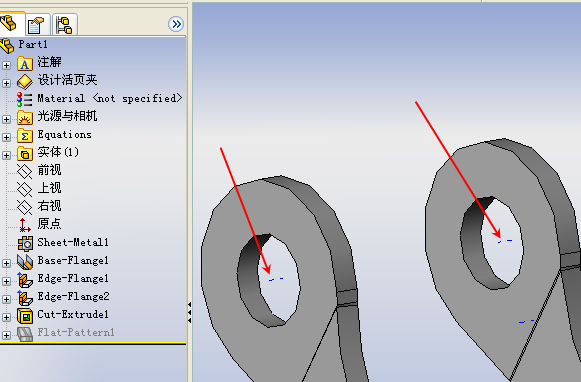Open the PropertyManager tab
Screen dimensions: 581x382
36,24
